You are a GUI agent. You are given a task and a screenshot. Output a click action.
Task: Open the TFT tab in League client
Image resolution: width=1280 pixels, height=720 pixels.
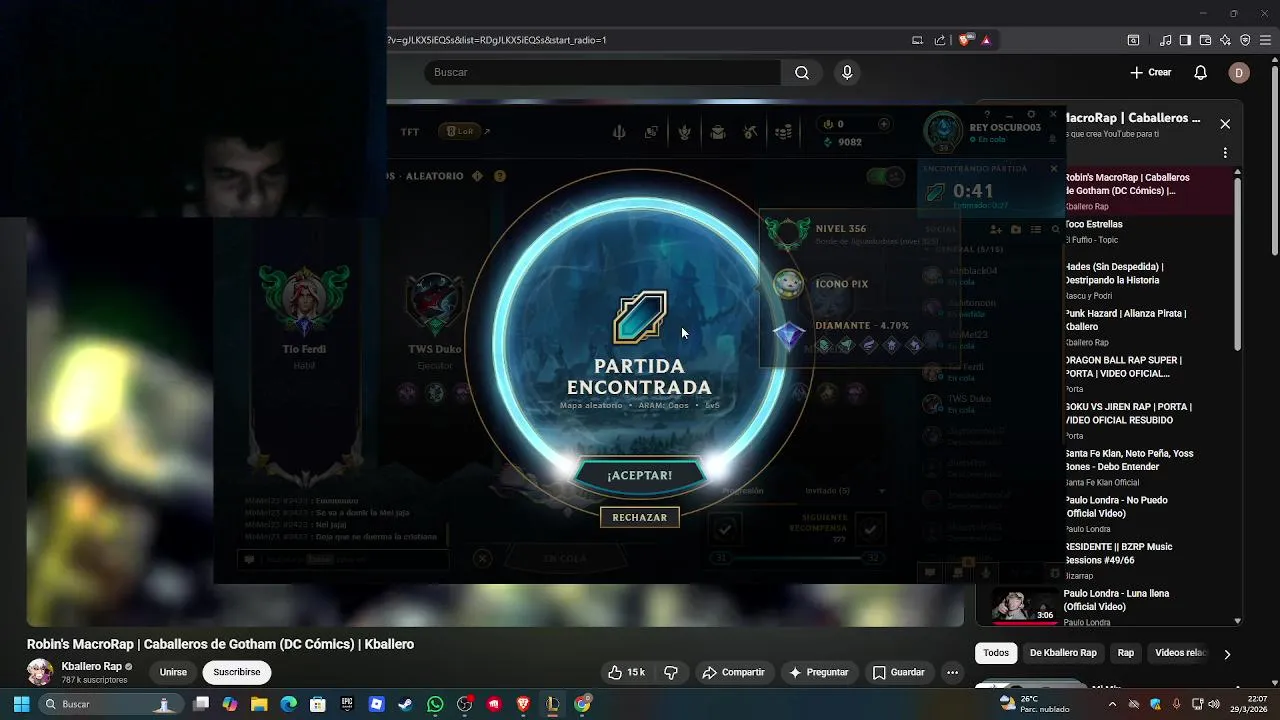click(x=410, y=131)
